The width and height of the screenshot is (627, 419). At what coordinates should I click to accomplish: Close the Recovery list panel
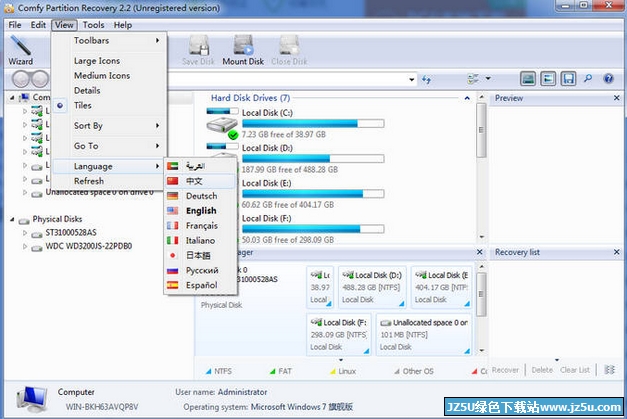(617, 252)
